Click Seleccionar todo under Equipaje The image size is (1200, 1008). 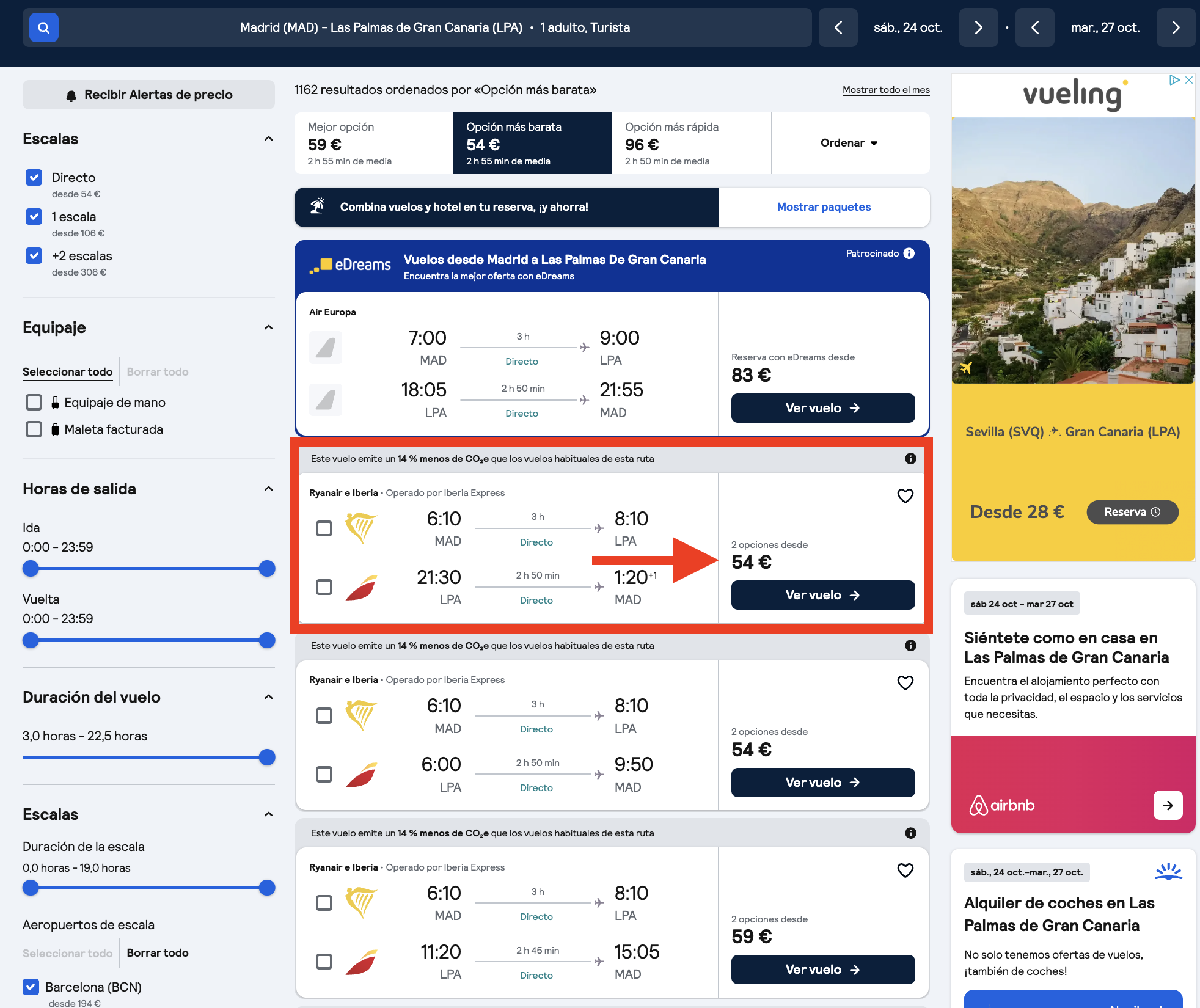click(x=67, y=372)
